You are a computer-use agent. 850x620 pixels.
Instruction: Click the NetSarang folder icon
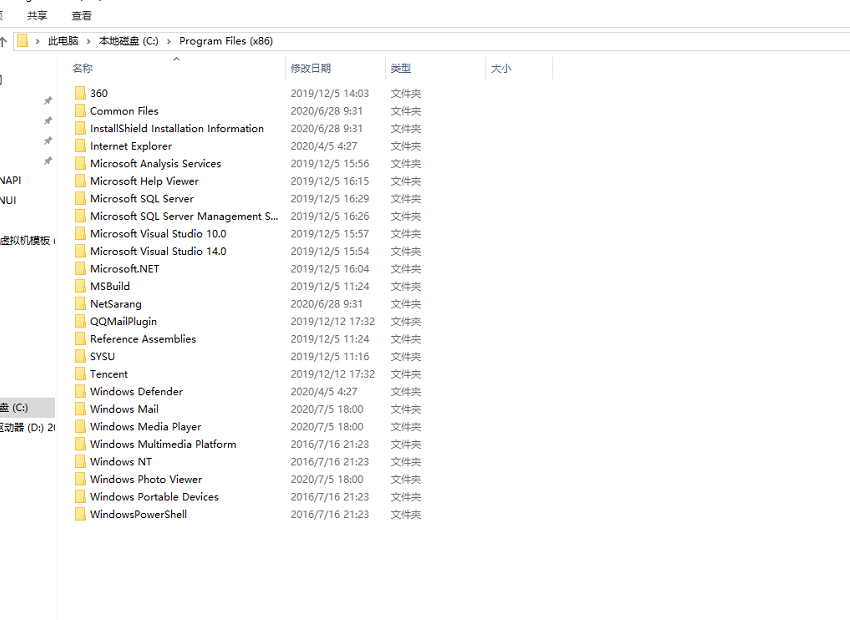[x=80, y=303]
